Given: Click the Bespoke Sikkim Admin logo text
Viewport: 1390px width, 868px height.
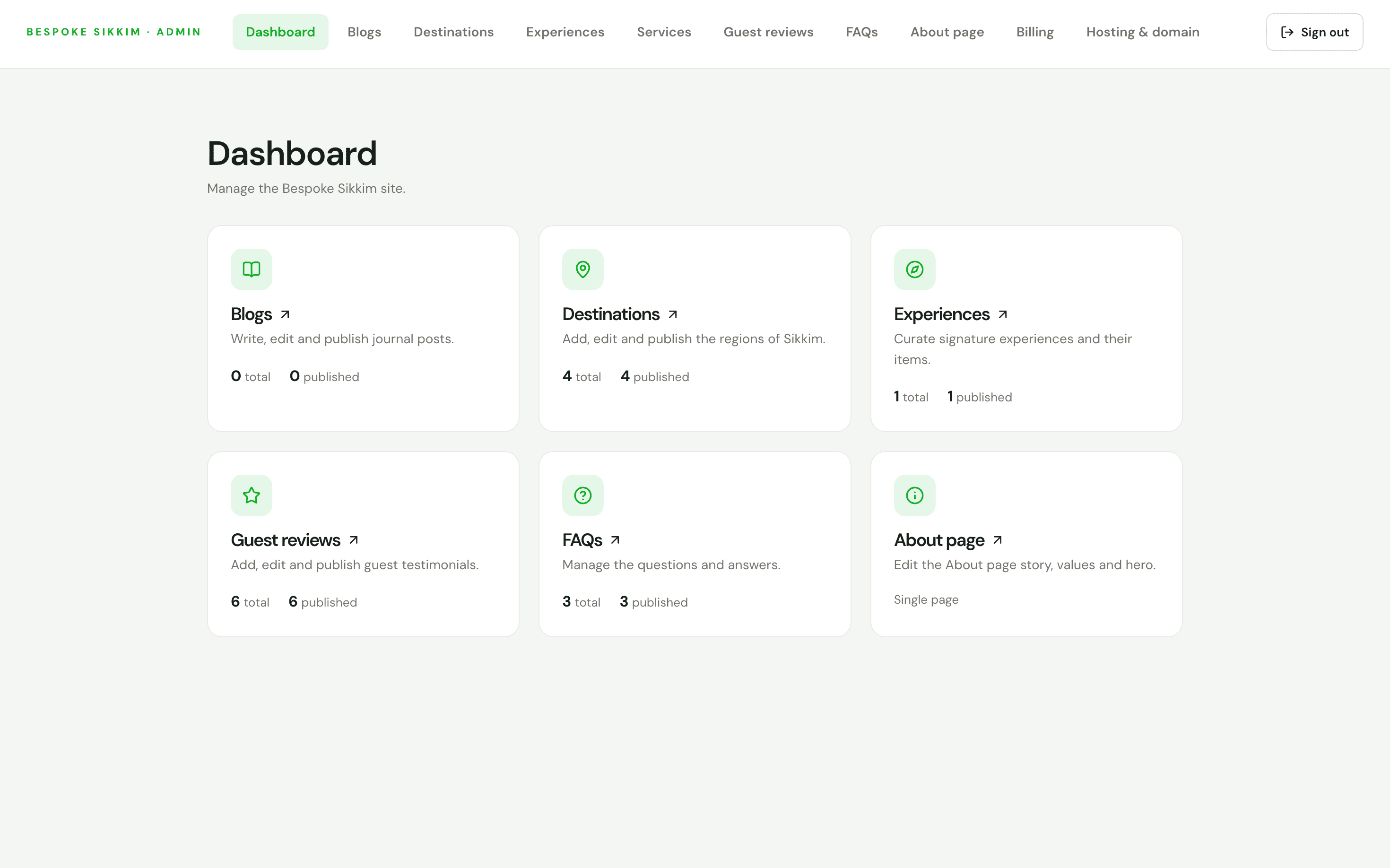Looking at the screenshot, I should (x=113, y=32).
